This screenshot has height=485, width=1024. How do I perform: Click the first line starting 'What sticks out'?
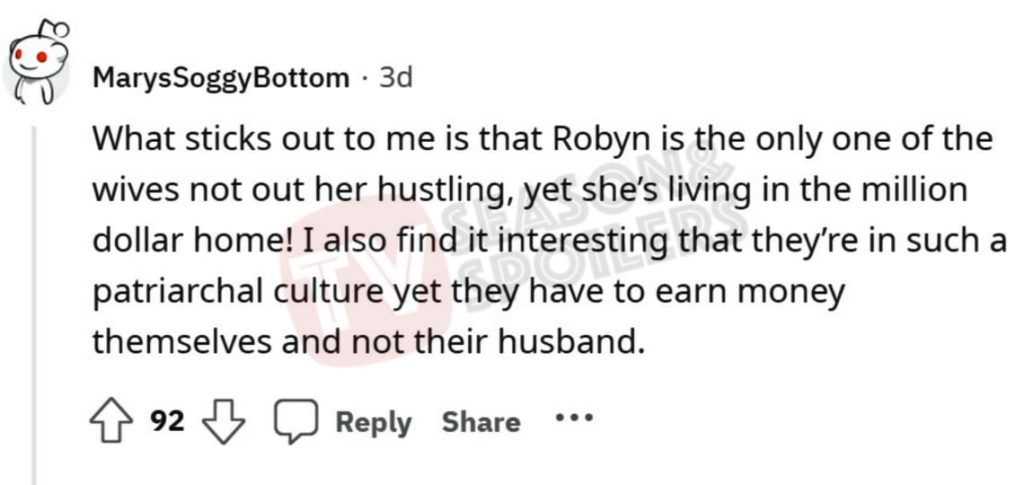540,140
